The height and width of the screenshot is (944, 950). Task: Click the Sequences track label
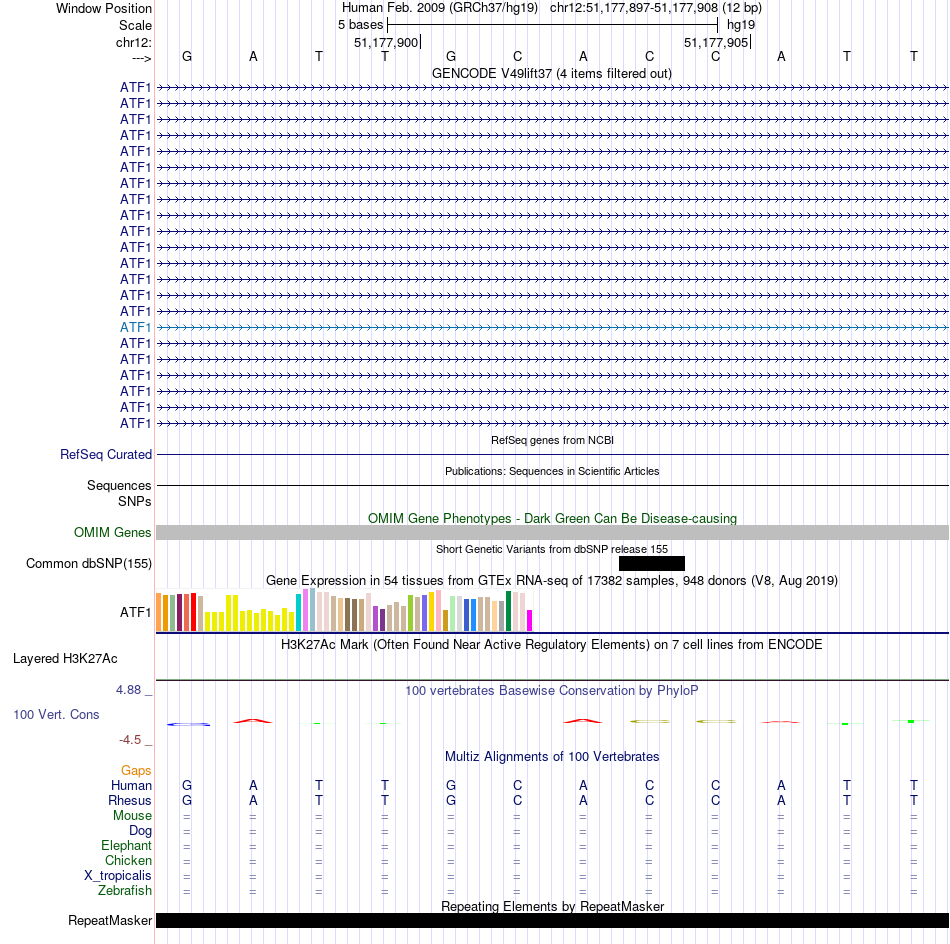[119, 485]
